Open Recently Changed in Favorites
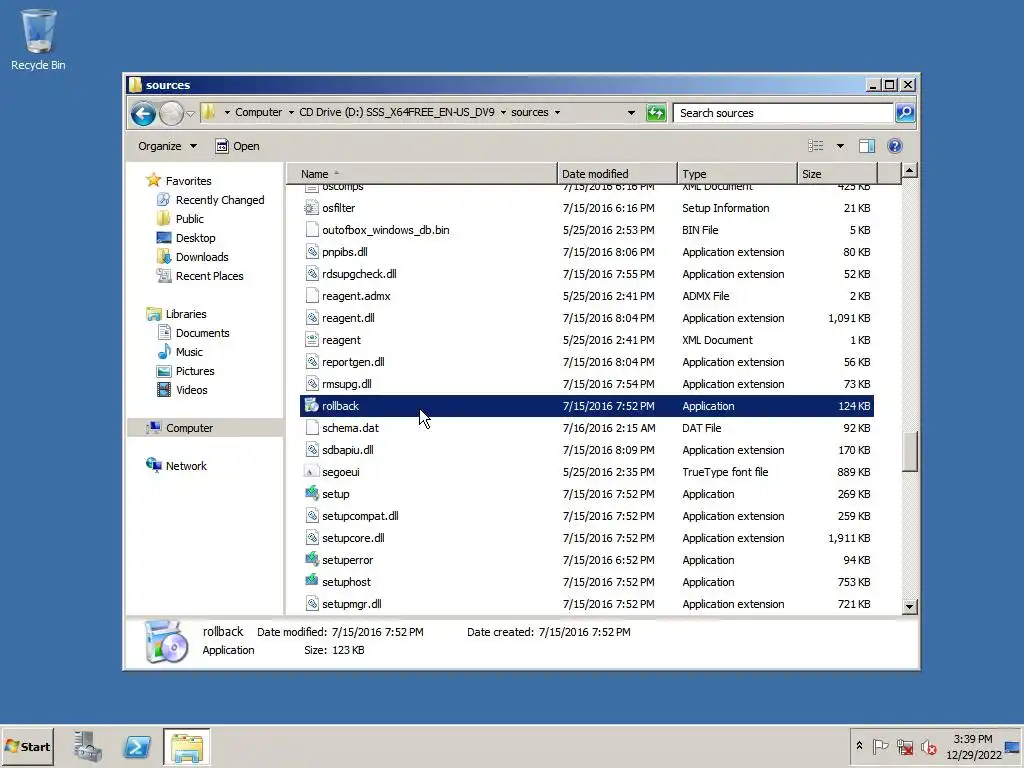Image resolution: width=1024 pixels, height=768 pixels. pyautogui.click(x=219, y=200)
